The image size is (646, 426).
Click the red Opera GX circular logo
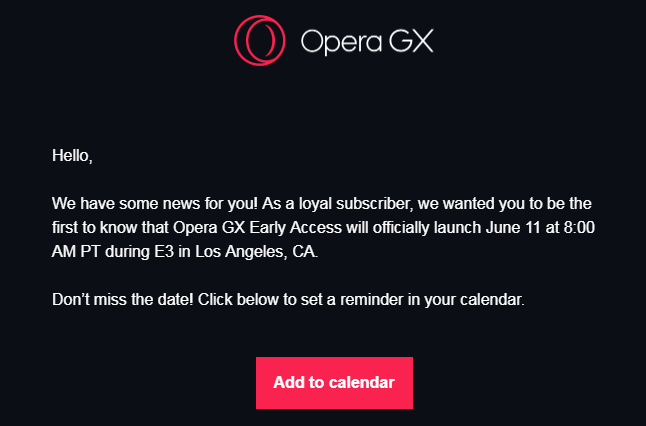(x=260, y=40)
